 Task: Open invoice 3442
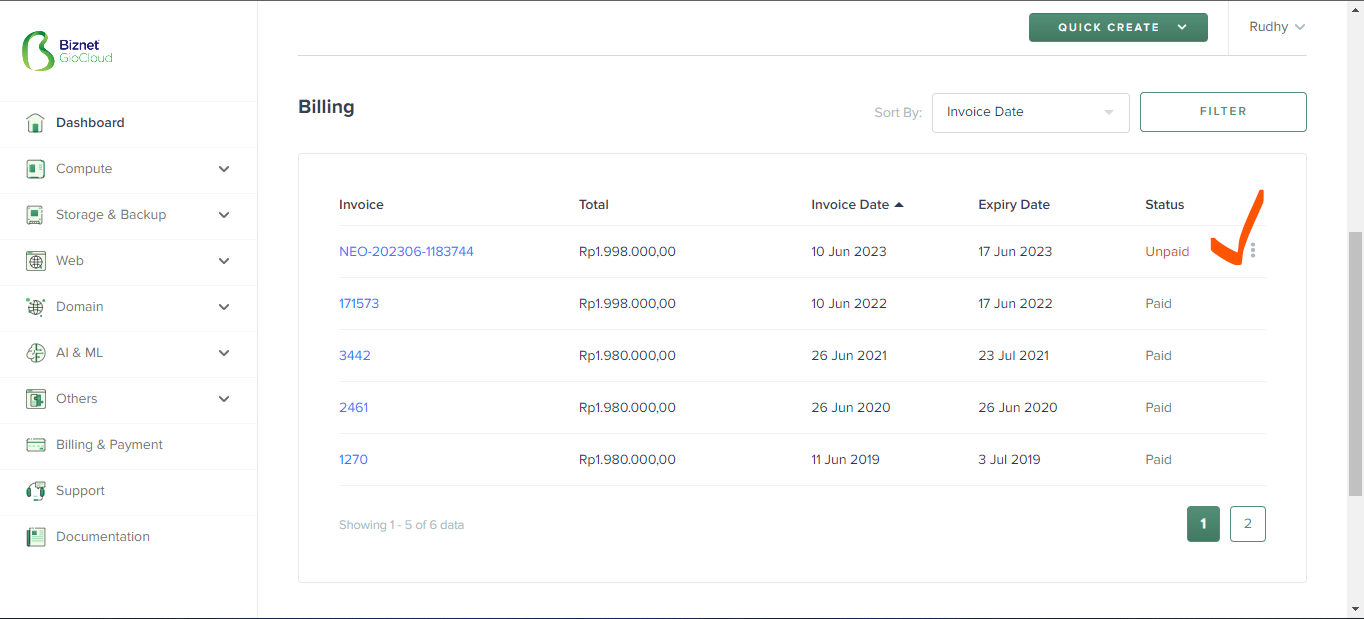pos(355,355)
